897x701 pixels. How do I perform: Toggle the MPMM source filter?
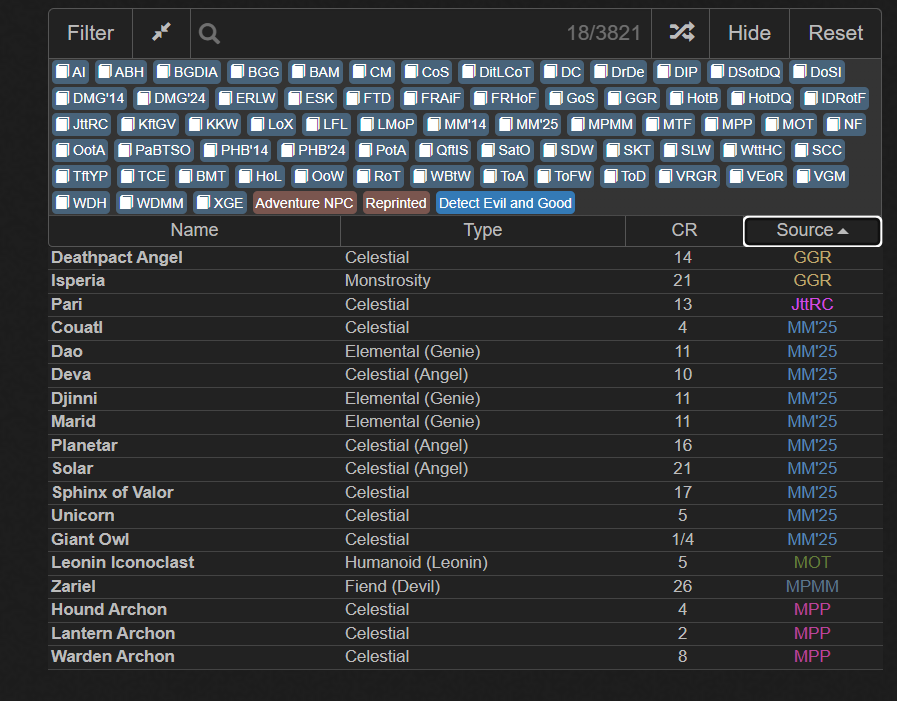click(602, 124)
